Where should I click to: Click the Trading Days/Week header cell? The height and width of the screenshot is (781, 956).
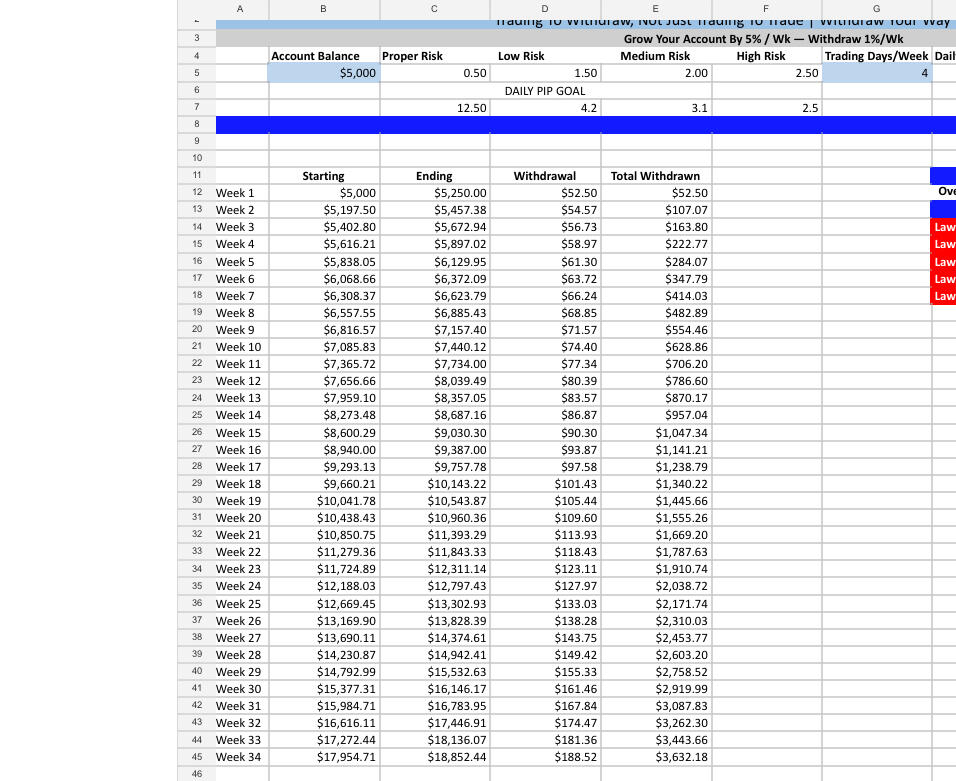877,56
